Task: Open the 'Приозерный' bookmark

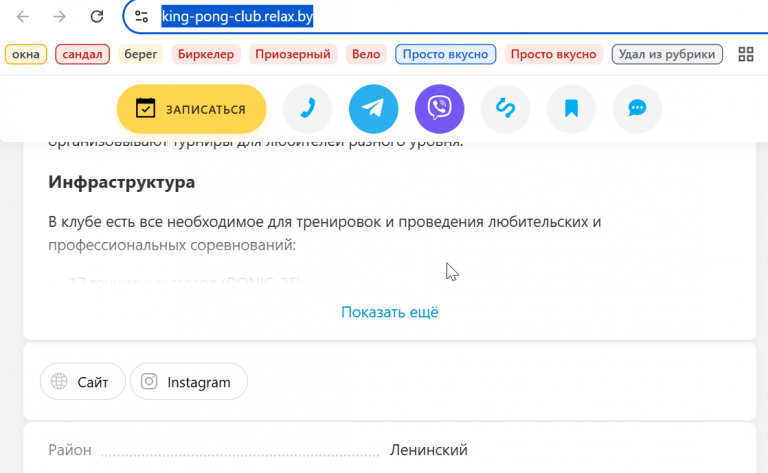Action: pos(293,54)
